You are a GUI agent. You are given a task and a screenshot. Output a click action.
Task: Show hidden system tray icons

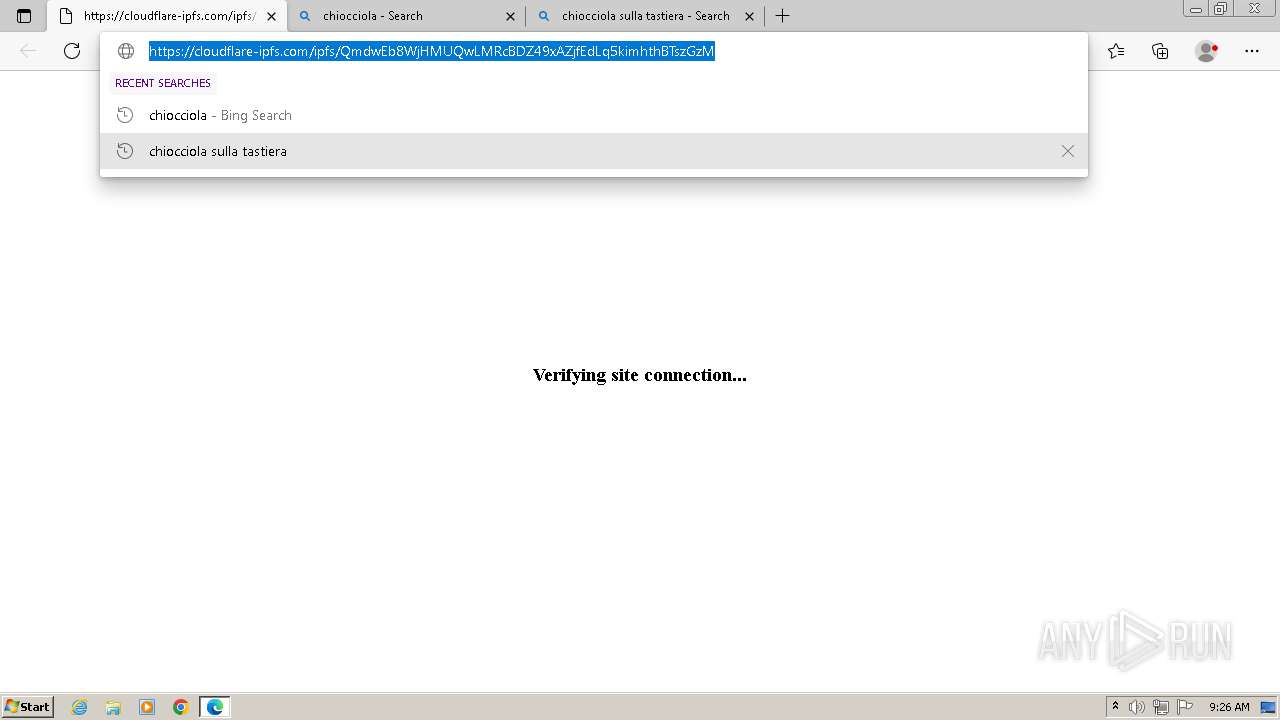coord(1115,707)
